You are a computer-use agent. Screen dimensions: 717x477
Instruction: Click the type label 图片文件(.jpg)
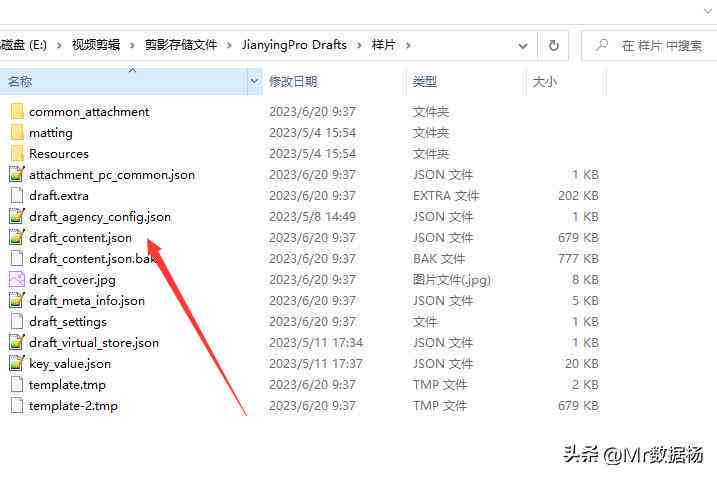[452, 279]
